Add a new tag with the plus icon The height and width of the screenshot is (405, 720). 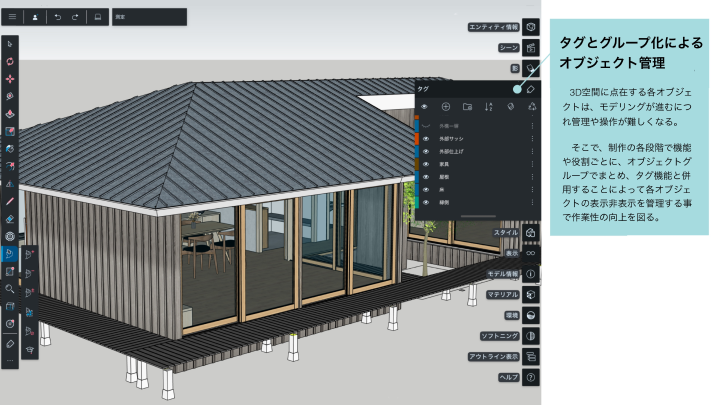pyautogui.click(x=445, y=107)
